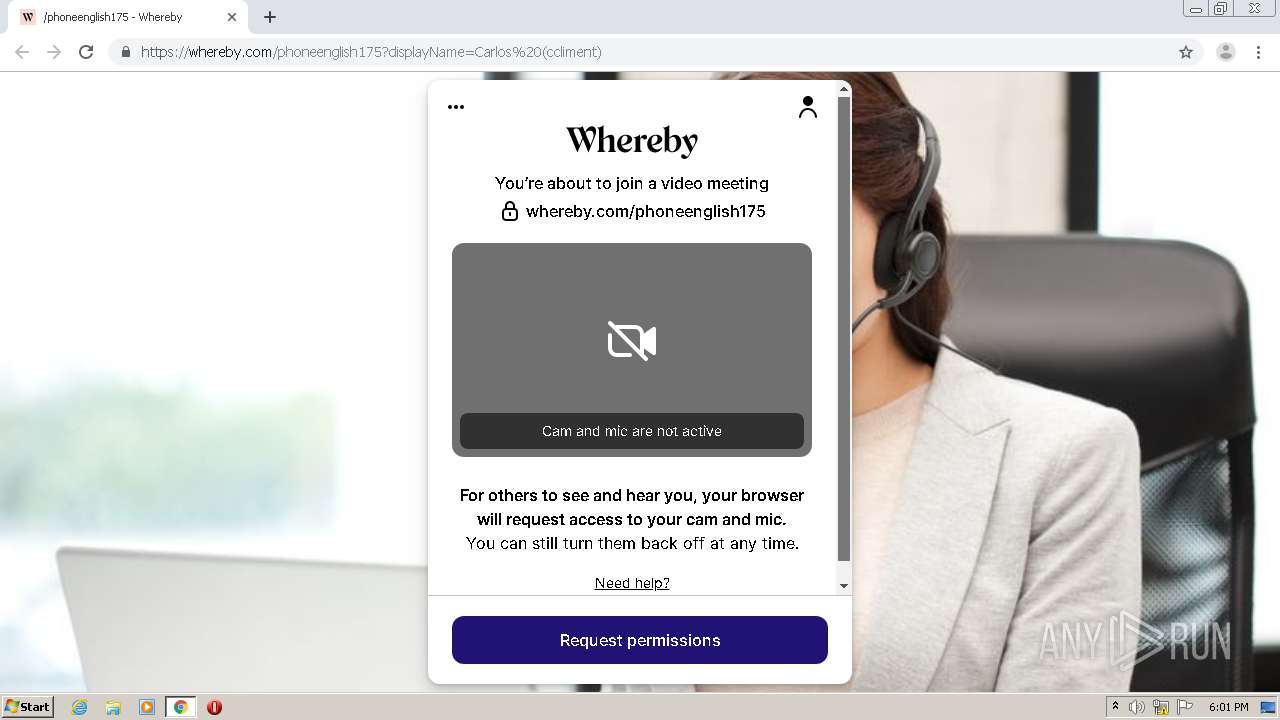Image resolution: width=1280 pixels, height=720 pixels.
Task: Open the Need help? link
Action: (x=632, y=583)
